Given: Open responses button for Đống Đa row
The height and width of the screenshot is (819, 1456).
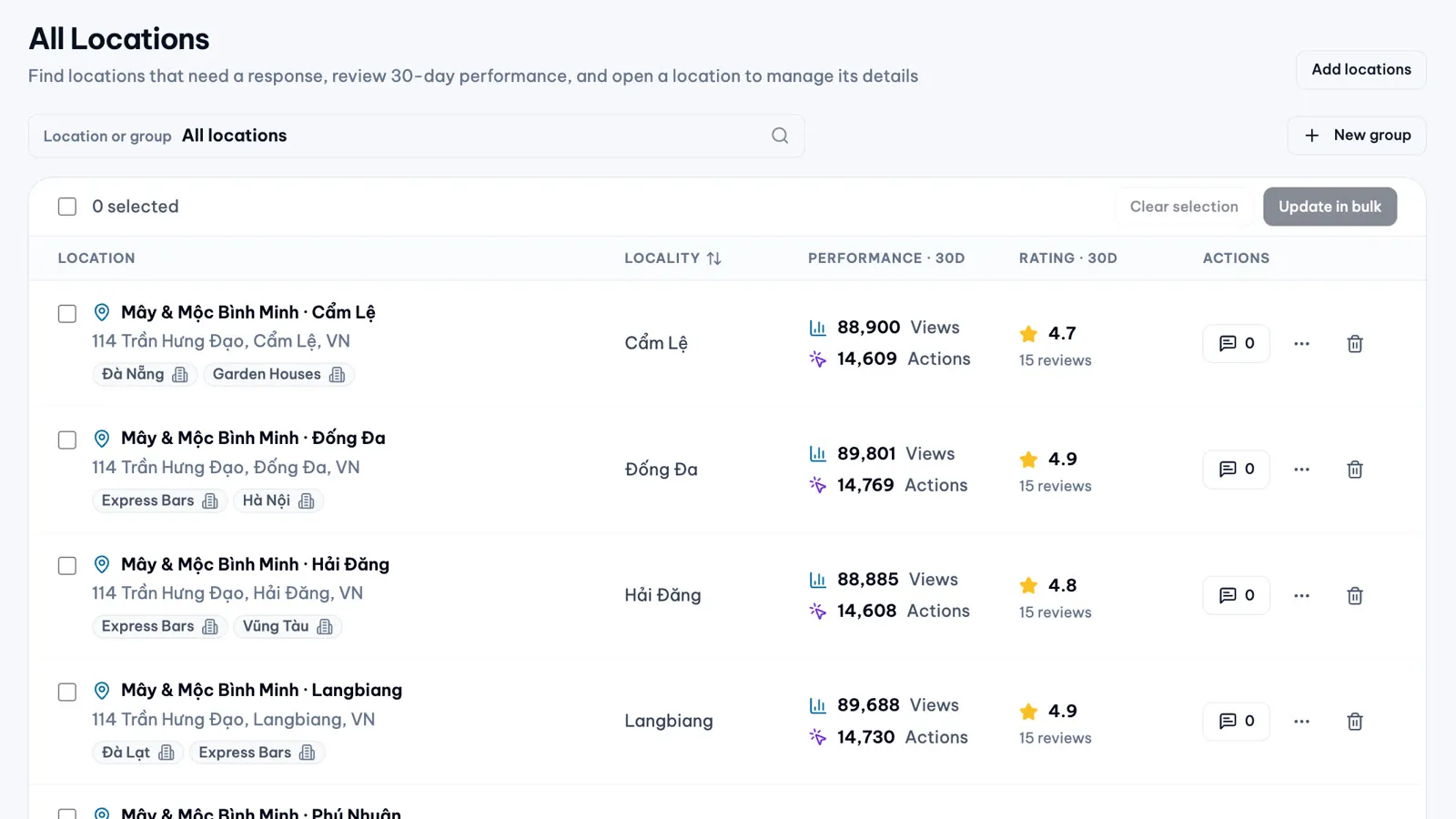Looking at the screenshot, I should pos(1236,470).
